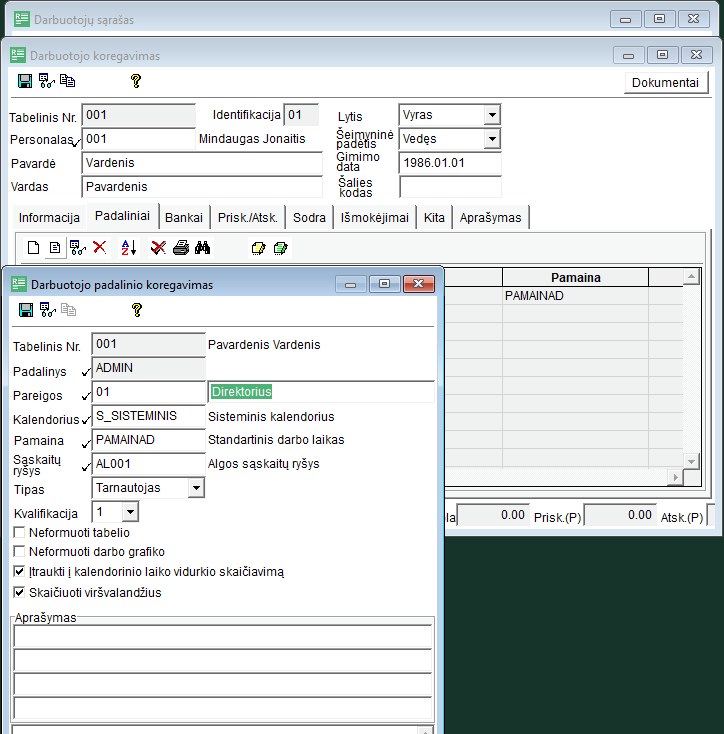Open Išmokėjimai tab
724x734 pixels.
pyautogui.click(x=375, y=218)
